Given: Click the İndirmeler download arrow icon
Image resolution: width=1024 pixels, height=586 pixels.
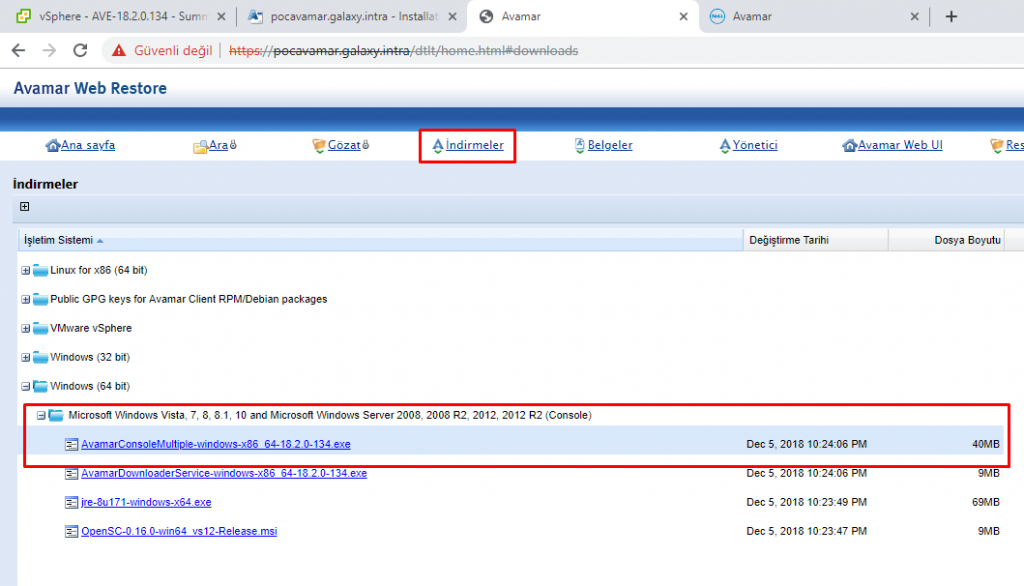Looking at the screenshot, I should 438,146.
